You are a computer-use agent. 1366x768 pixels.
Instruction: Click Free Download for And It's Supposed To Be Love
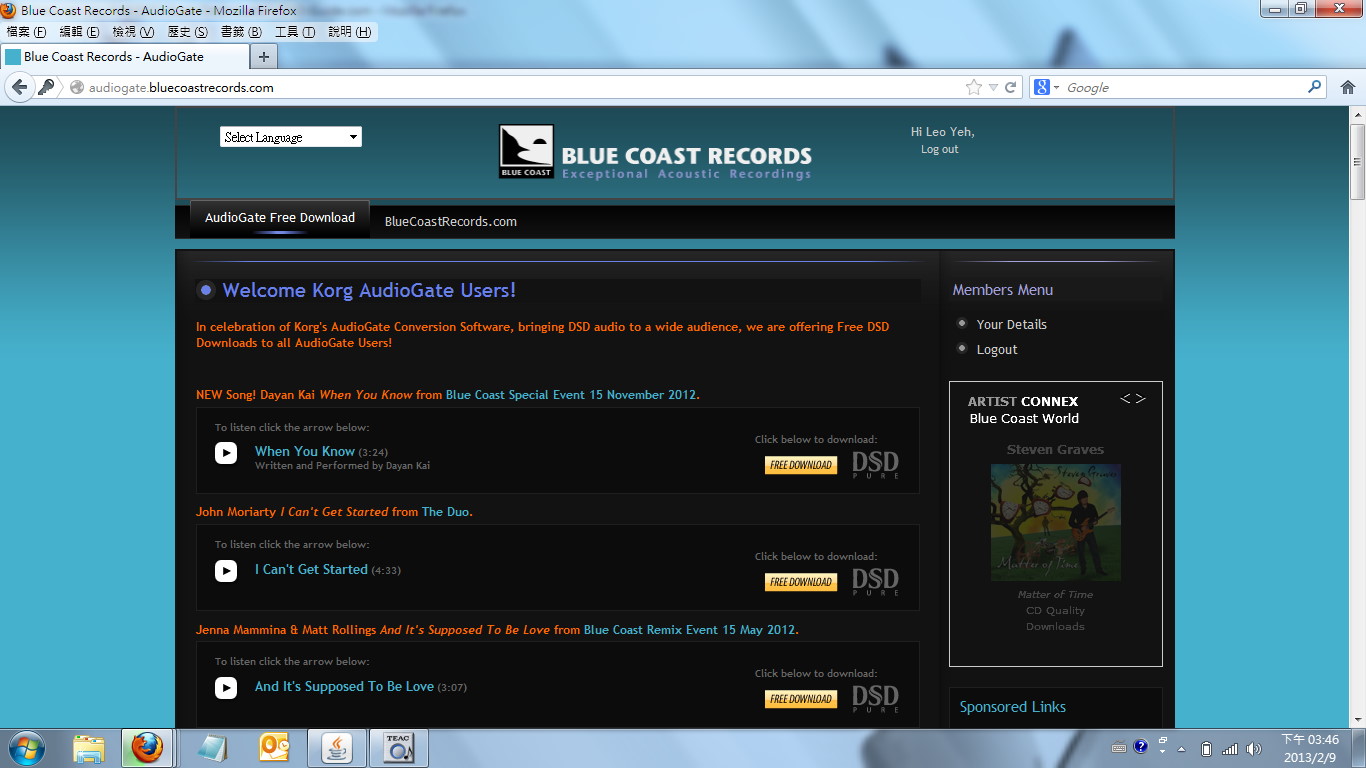tap(801, 699)
